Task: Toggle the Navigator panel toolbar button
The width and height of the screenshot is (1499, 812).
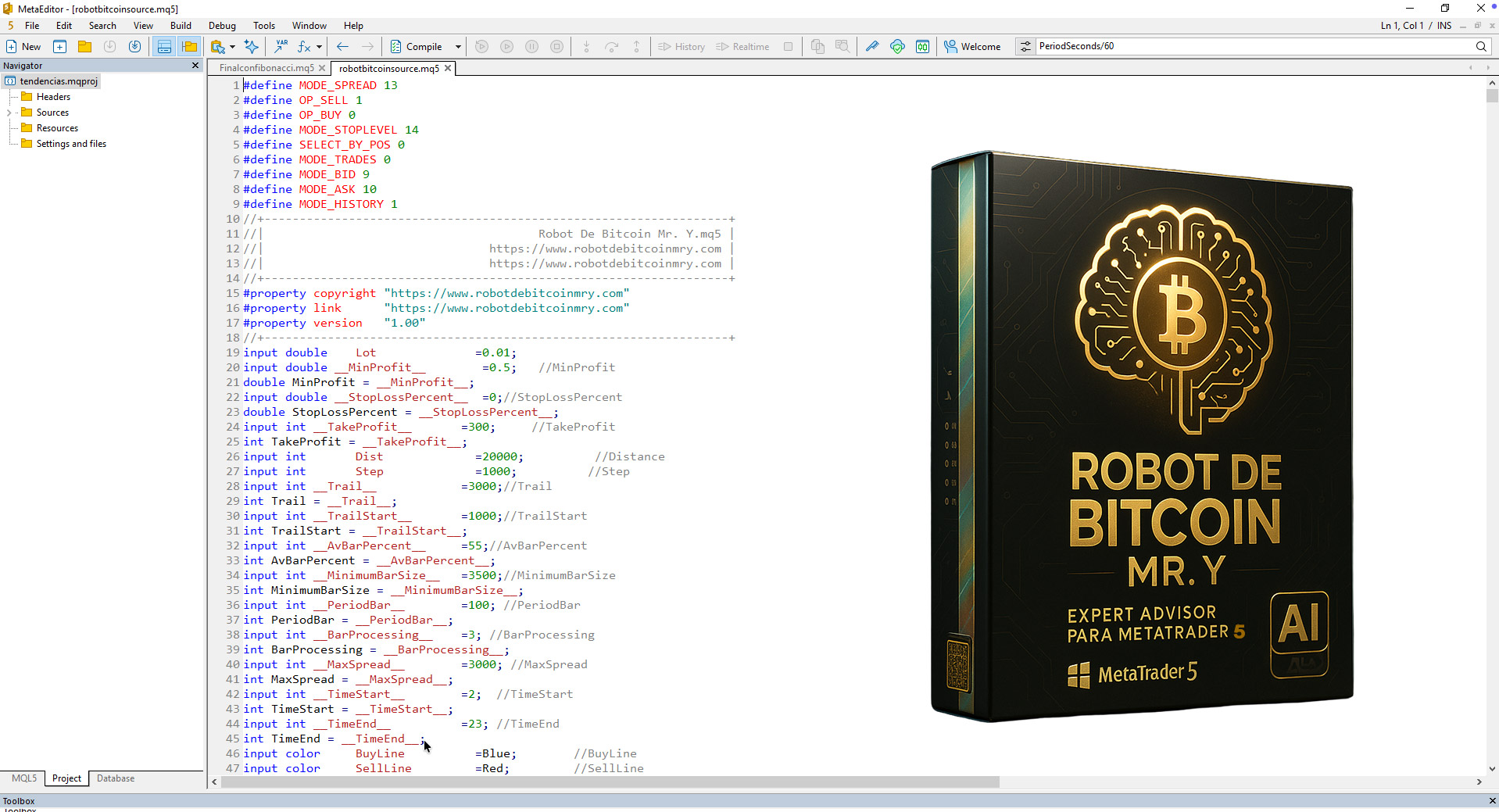Action: coord(189,47)
